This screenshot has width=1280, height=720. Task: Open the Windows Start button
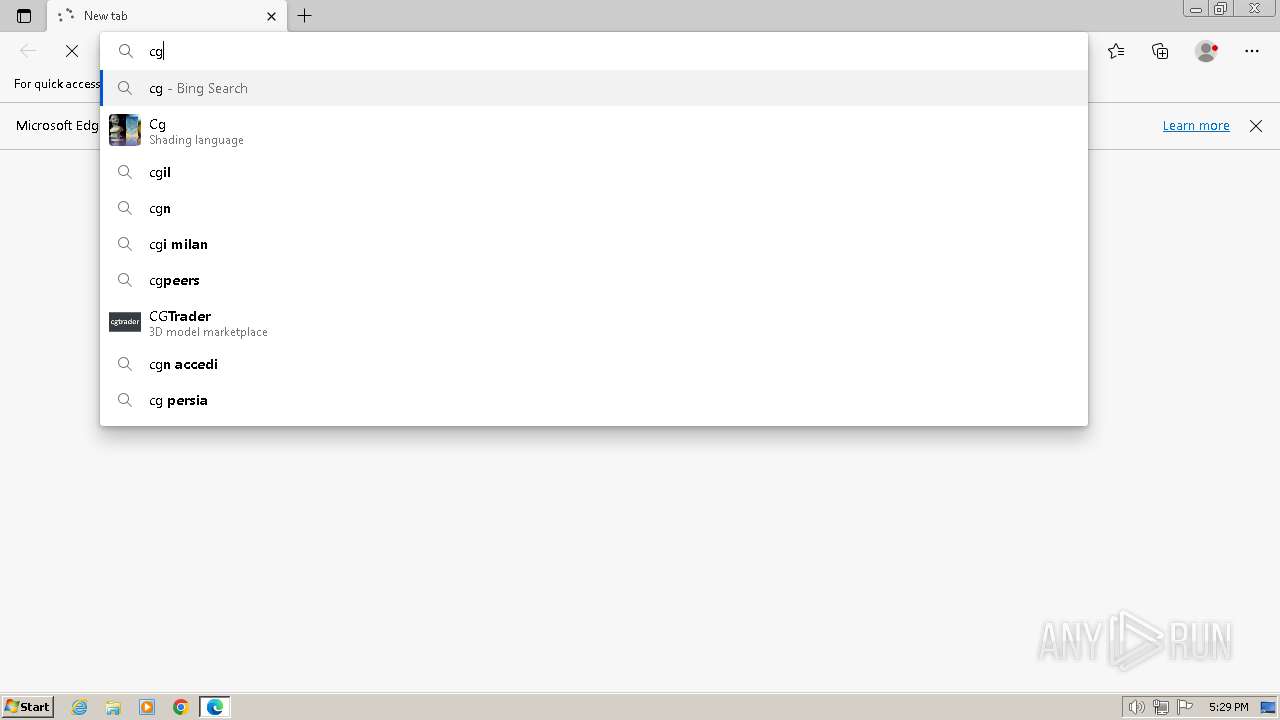(28, 706)
